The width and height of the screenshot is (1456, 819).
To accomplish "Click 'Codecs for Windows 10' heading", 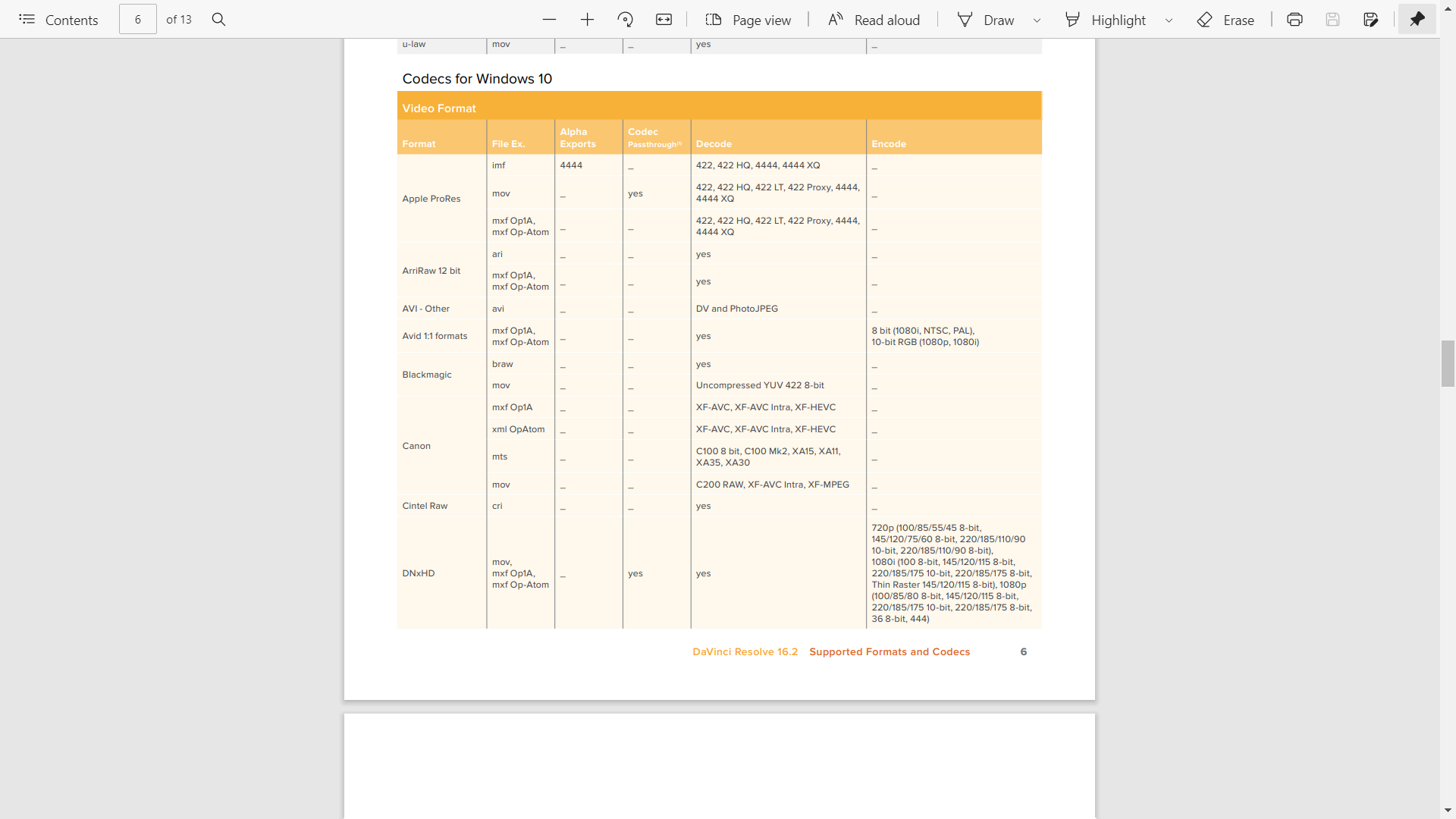I will (477, 79).
